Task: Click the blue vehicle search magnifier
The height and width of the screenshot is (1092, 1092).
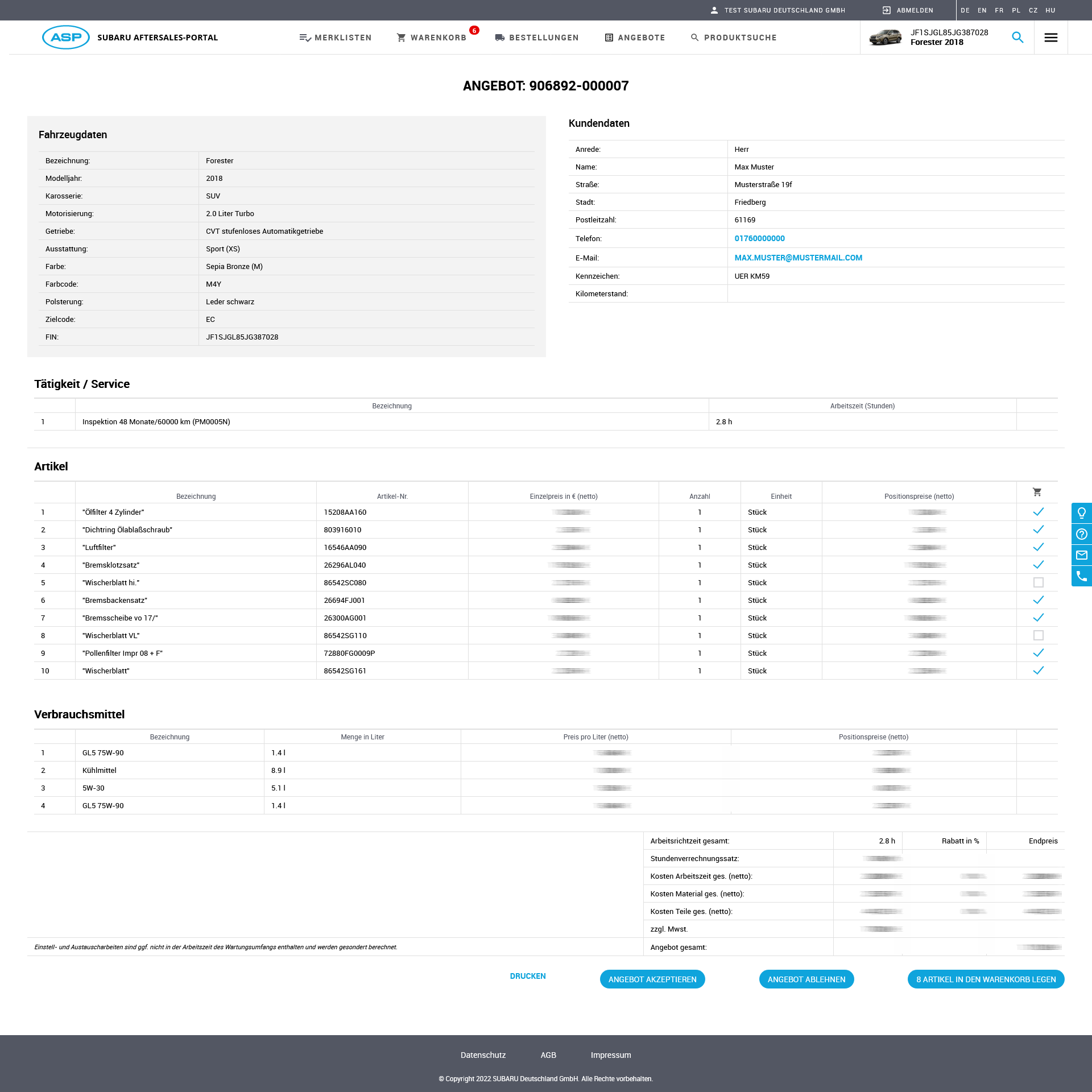Action: (1017, 38)
